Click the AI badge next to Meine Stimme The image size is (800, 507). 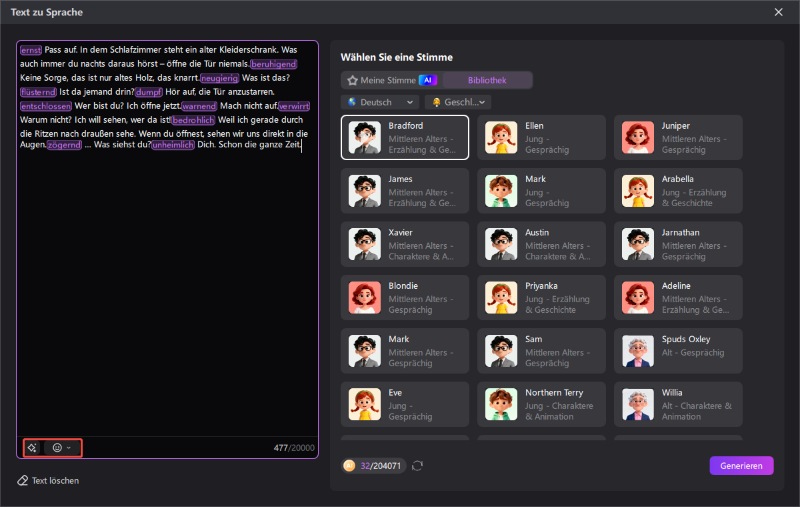(428, 80)
